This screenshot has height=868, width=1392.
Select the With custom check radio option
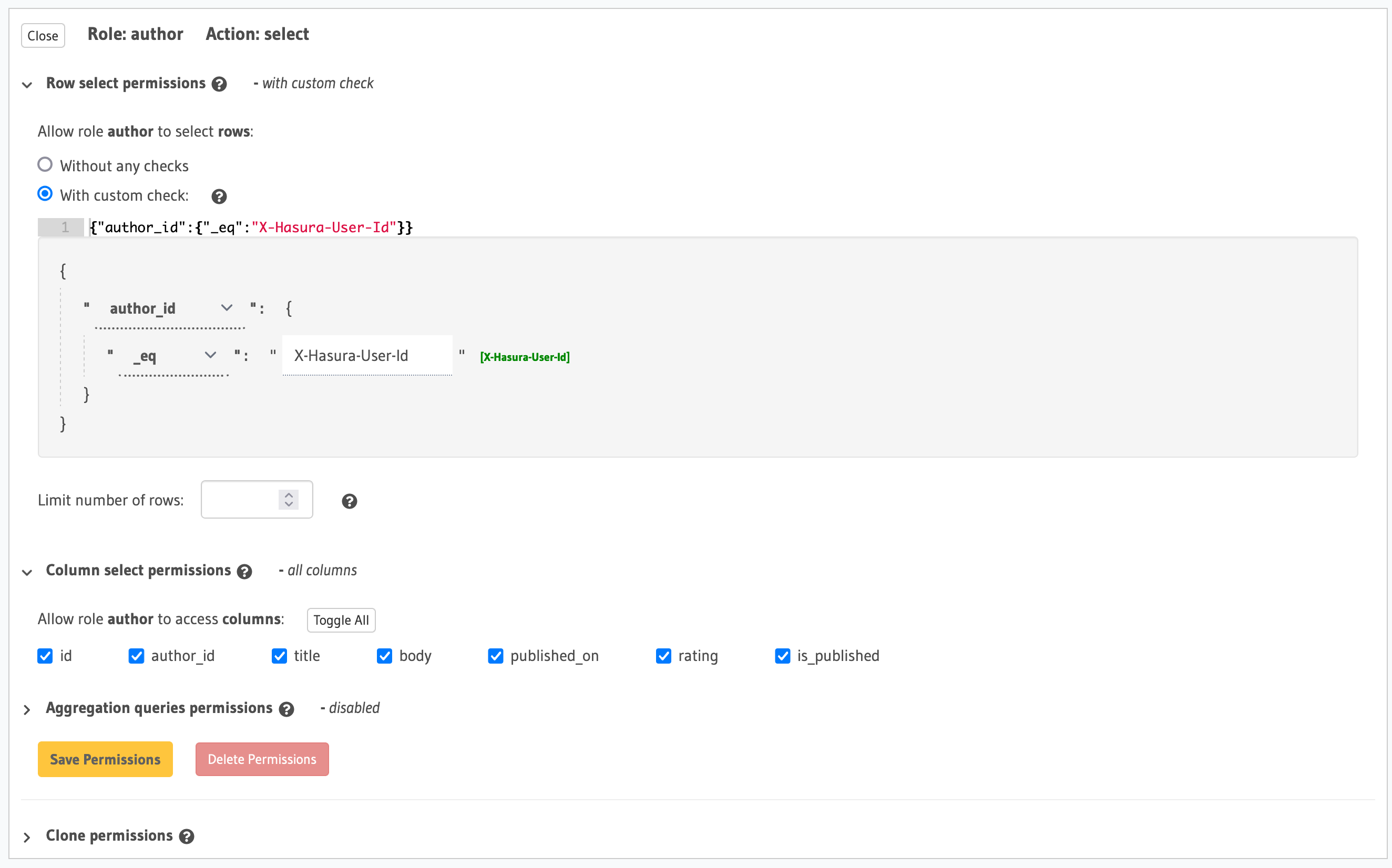coord(45,194)
